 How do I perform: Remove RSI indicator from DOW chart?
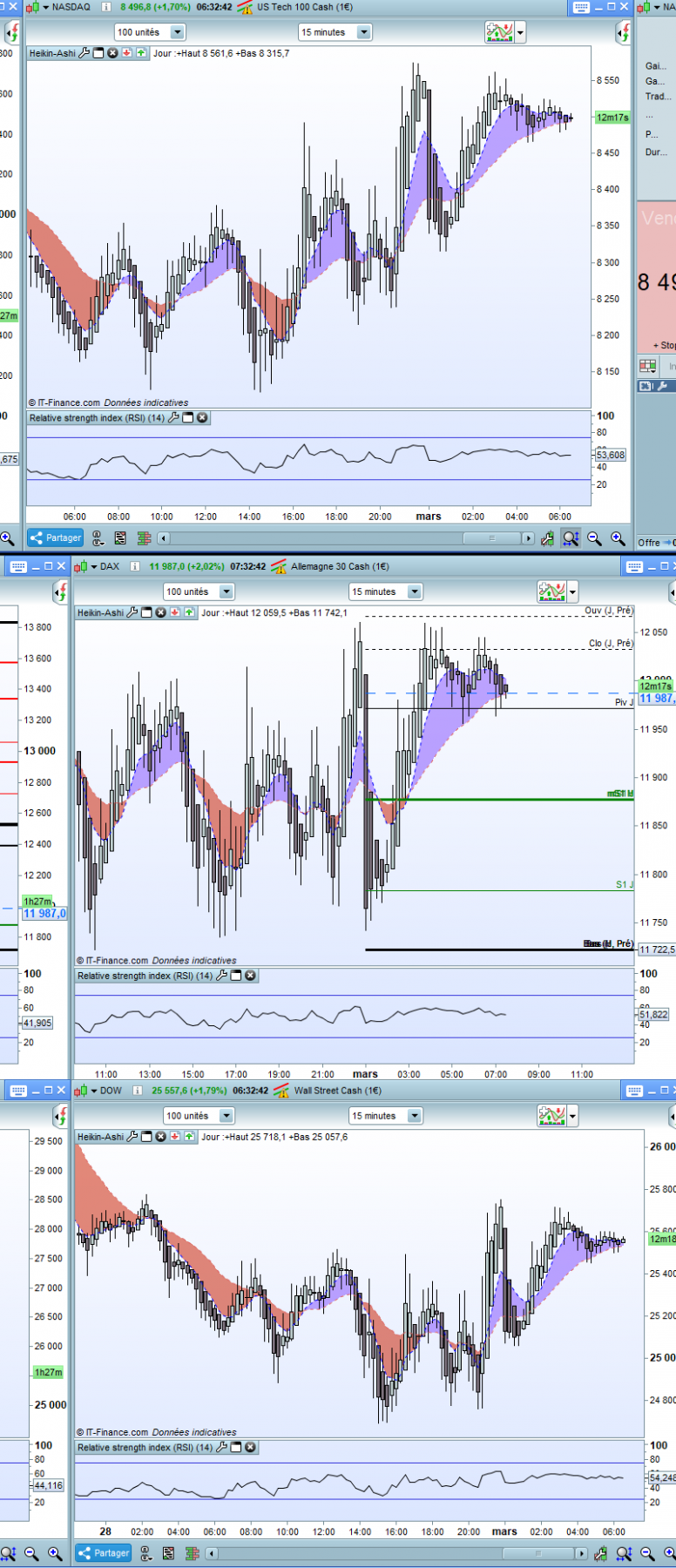250,1448
